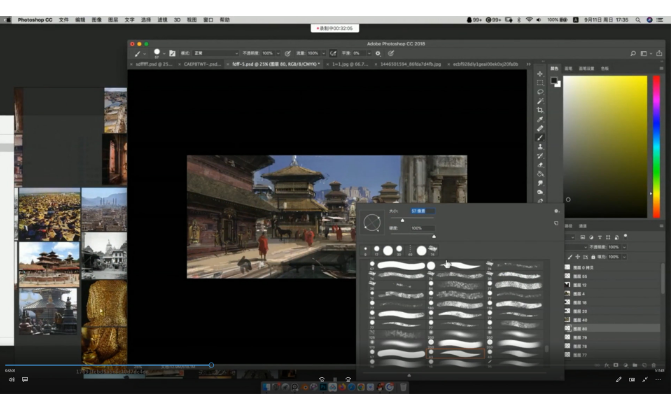Toggle lock all padlock in the Layers panel

click(x=593, y=257)
